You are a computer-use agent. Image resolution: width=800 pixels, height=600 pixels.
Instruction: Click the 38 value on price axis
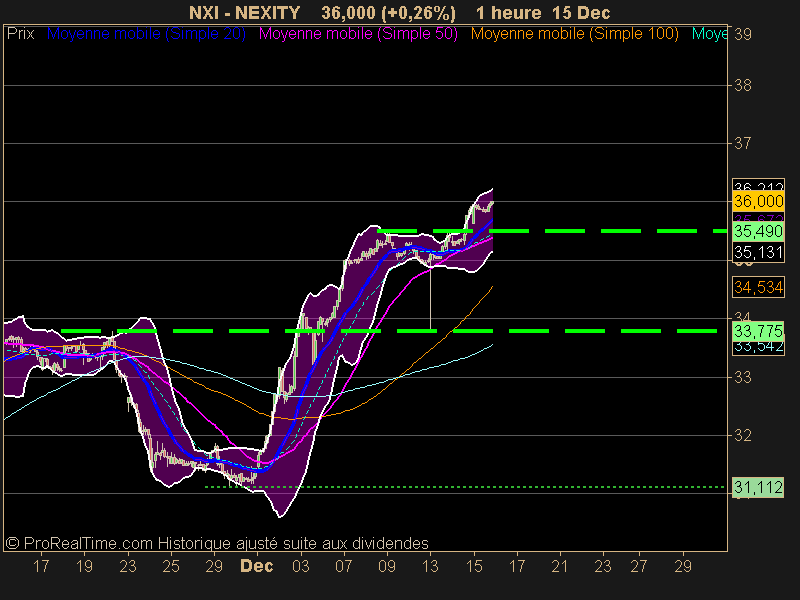(743, 85)
